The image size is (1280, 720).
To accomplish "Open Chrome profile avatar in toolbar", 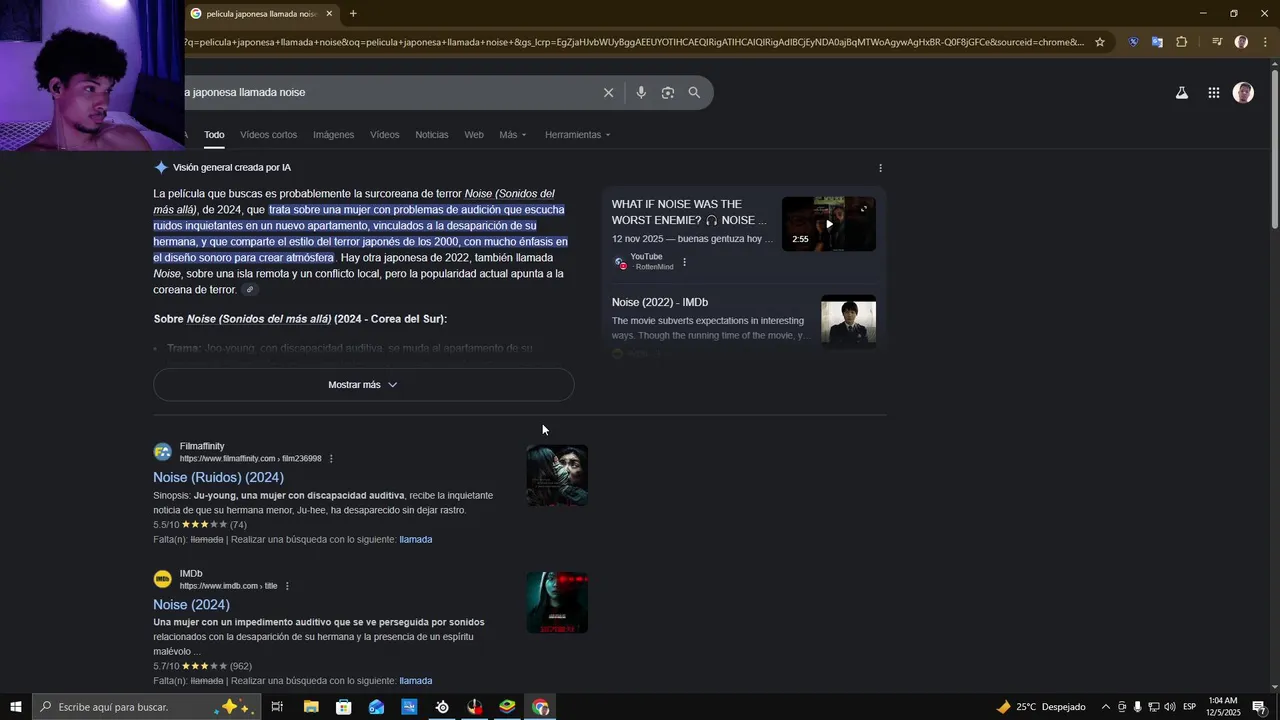I will click(x=1241, y=42).
